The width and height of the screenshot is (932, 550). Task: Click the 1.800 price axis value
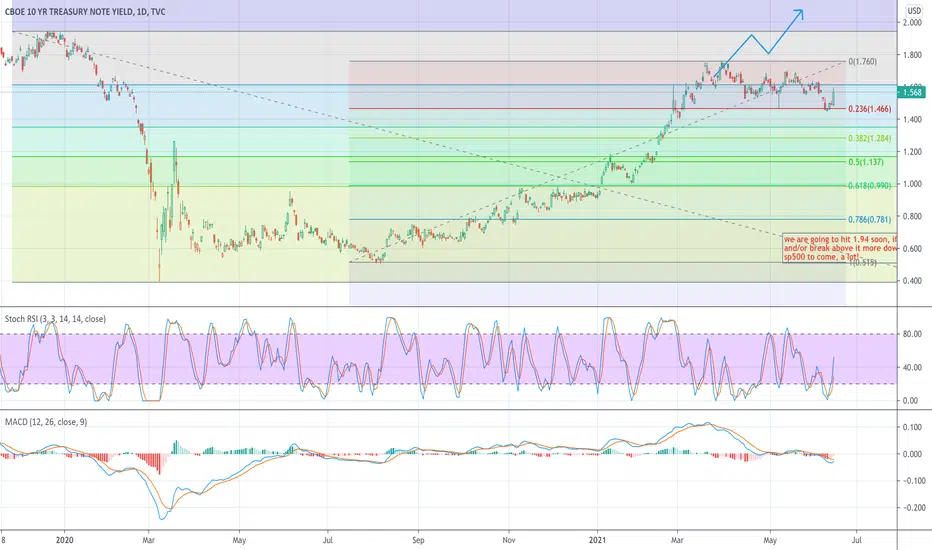click(912, 55)
